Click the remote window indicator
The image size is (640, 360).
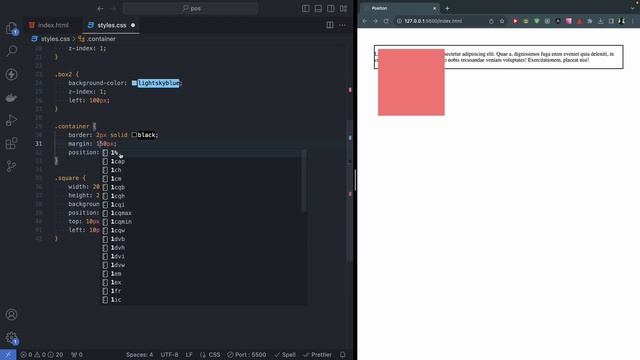[8, 355]
